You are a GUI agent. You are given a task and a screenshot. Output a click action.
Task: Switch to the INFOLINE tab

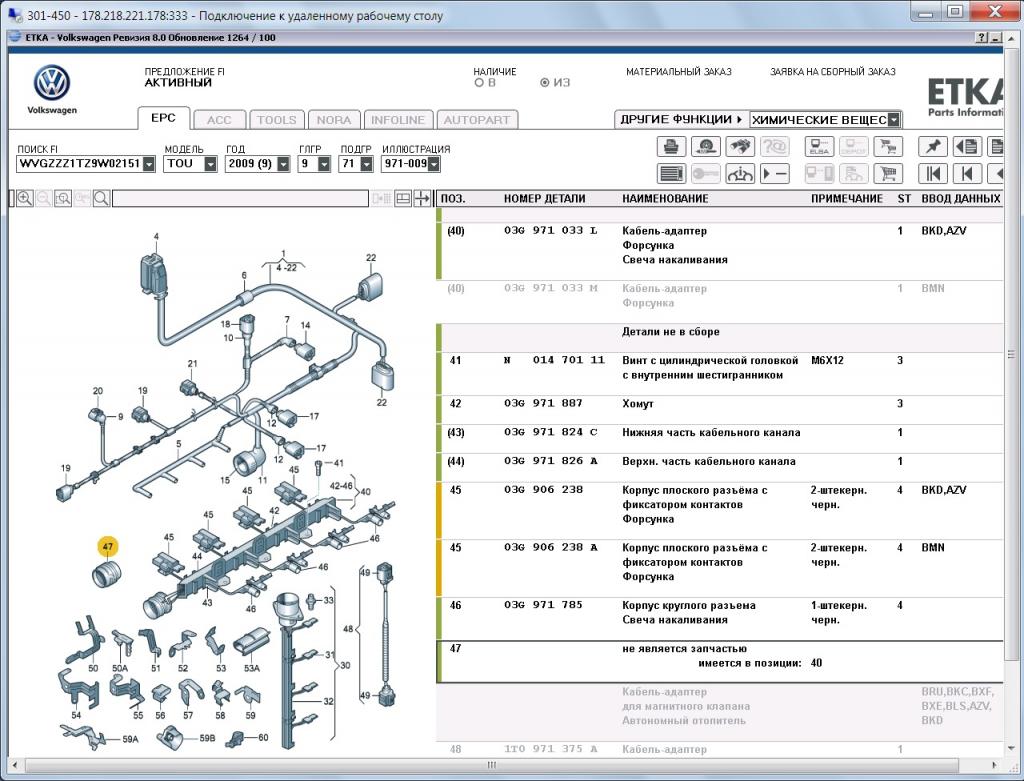(398, 120)
